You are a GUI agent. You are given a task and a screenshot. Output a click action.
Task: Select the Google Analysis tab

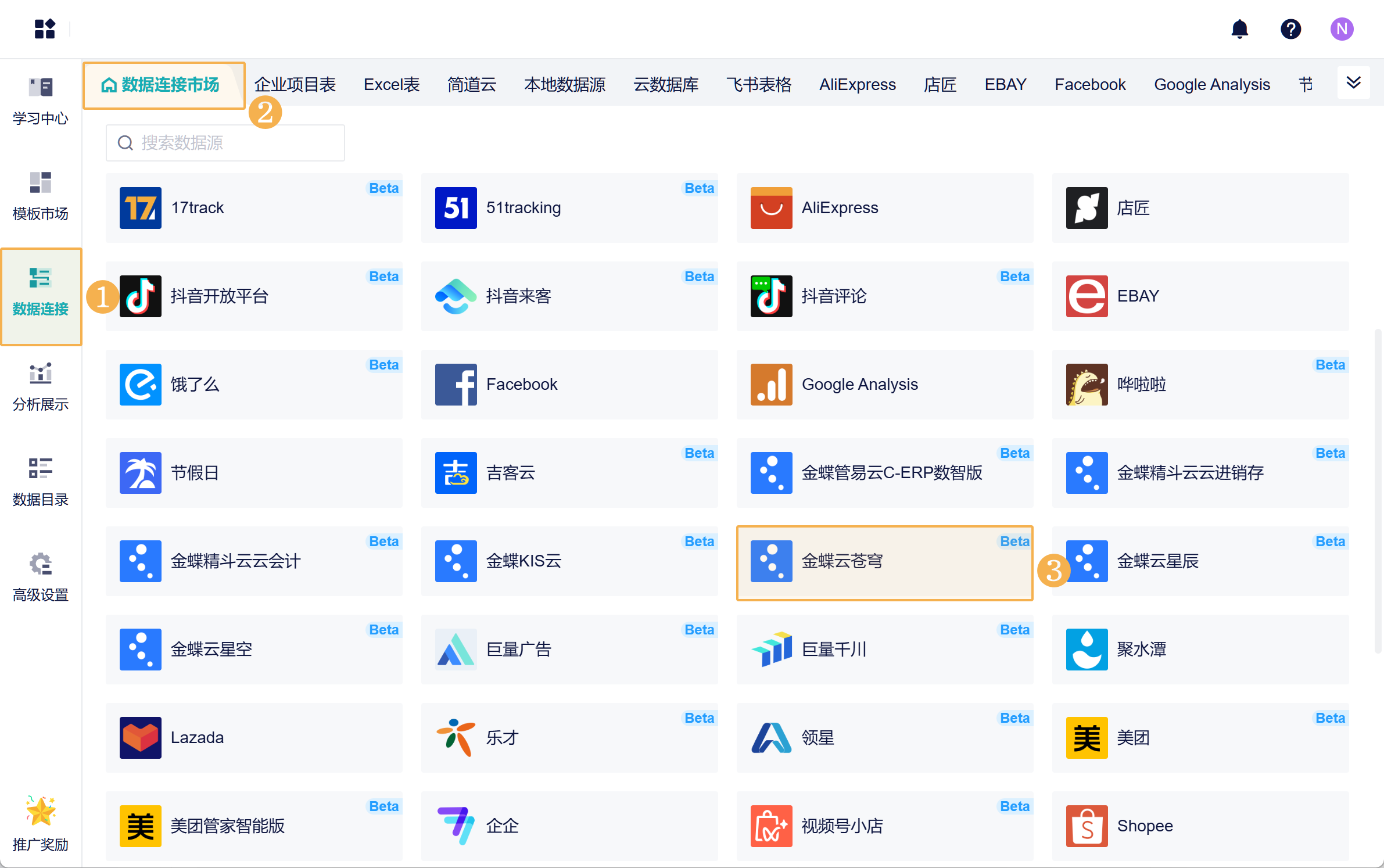tap(1211, 85)
